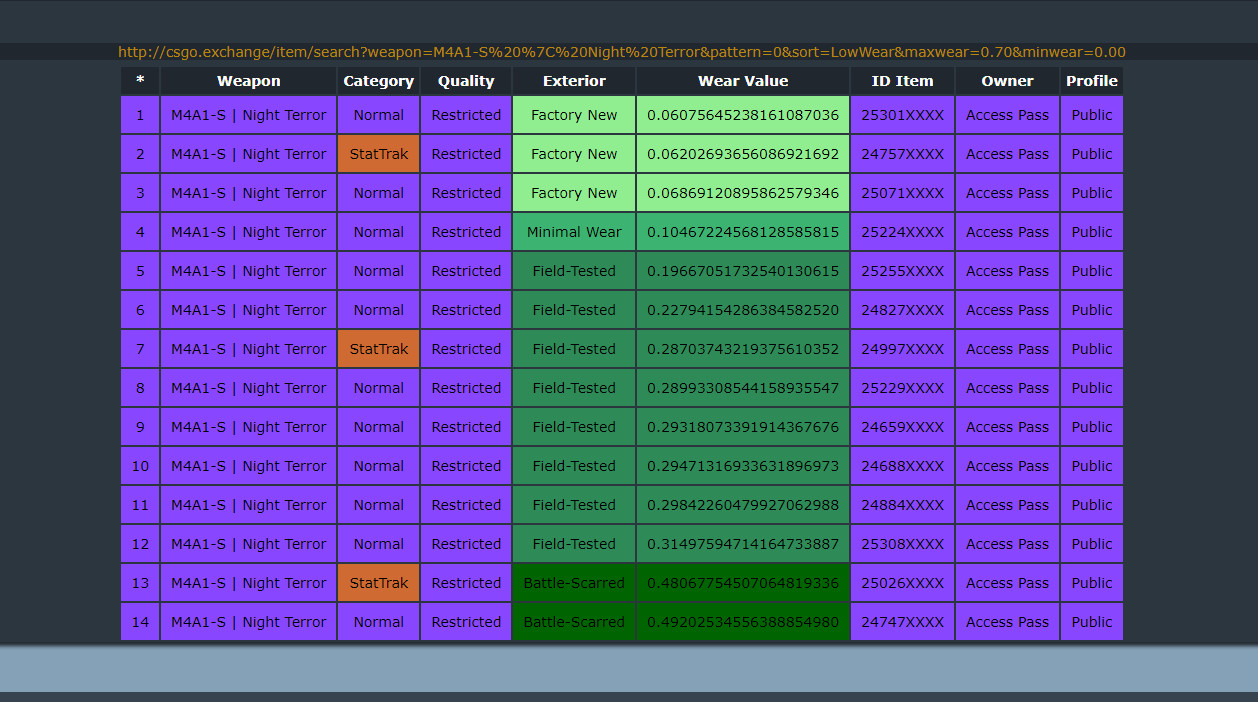Viewport: 1258px width, 702px height.
Task: Click Factory New exterior in row 1
Action: pyautogui.click(x=574, y=115)
